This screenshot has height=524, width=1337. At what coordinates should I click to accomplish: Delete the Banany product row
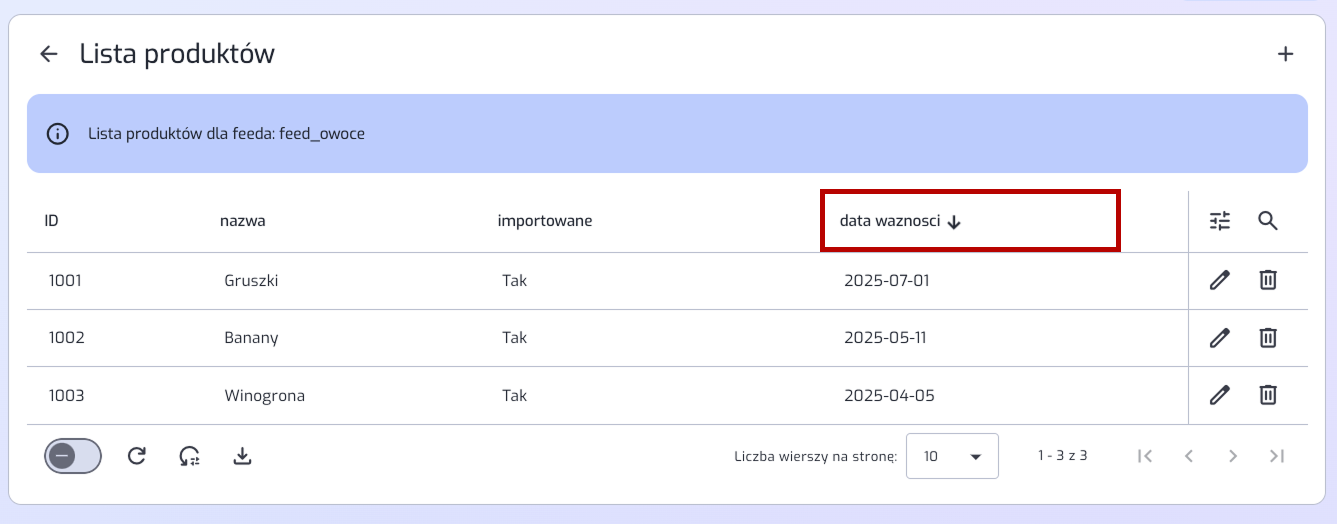pos(1268,338)
